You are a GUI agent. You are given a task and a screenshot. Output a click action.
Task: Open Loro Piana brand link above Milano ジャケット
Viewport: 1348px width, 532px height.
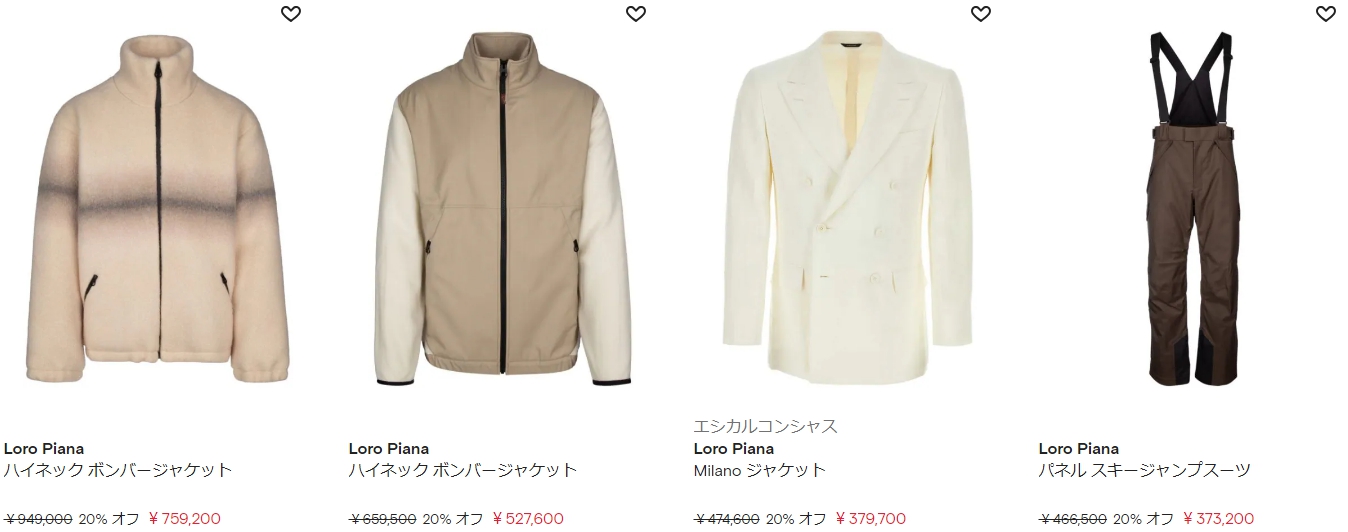pos(734,449)
